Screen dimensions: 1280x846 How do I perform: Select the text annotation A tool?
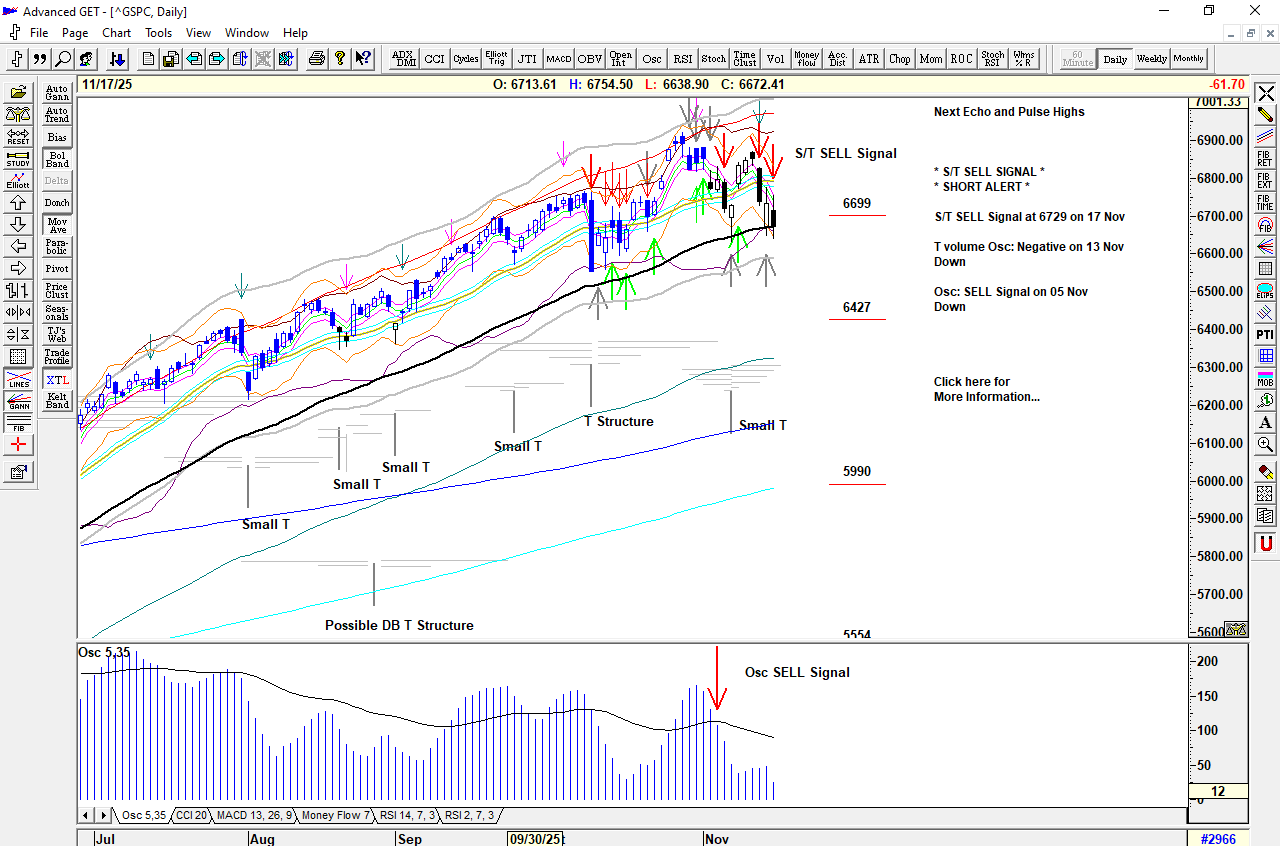pos(1265,422)
